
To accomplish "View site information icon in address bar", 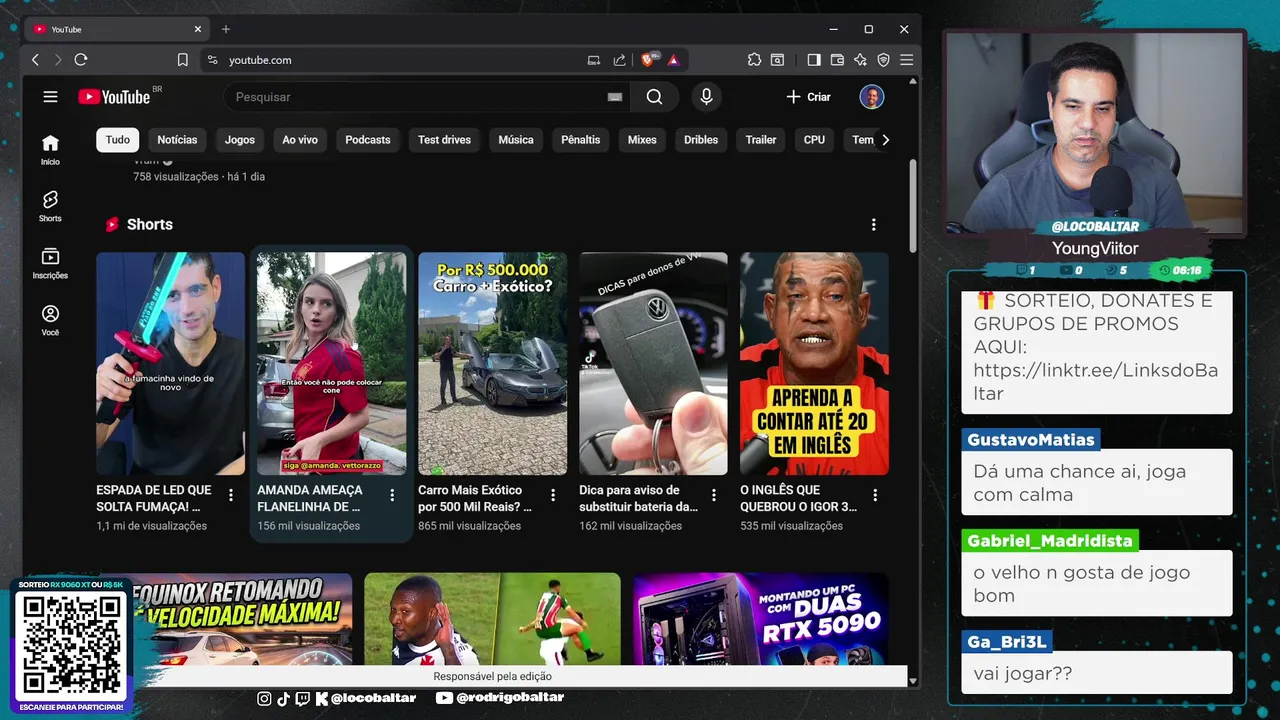I will tap(212, 60).
